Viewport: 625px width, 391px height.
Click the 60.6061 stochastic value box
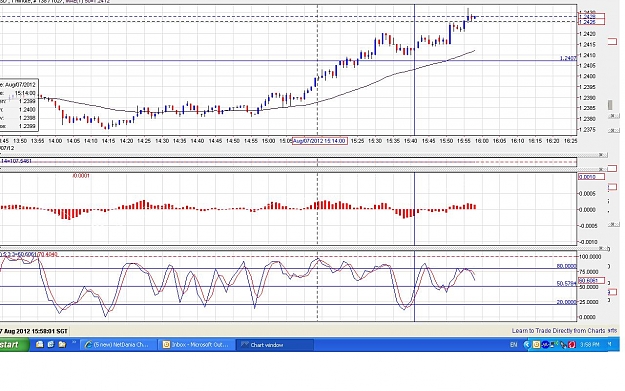coord(592,281)
